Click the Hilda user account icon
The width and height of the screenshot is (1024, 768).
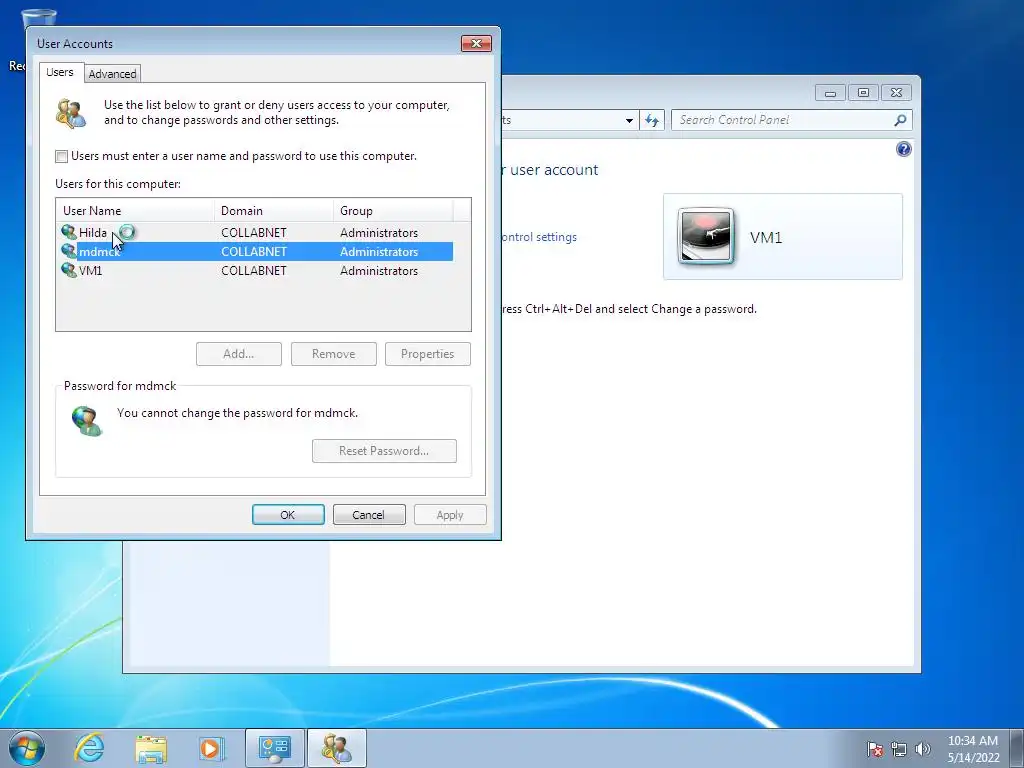click(69, 232)
